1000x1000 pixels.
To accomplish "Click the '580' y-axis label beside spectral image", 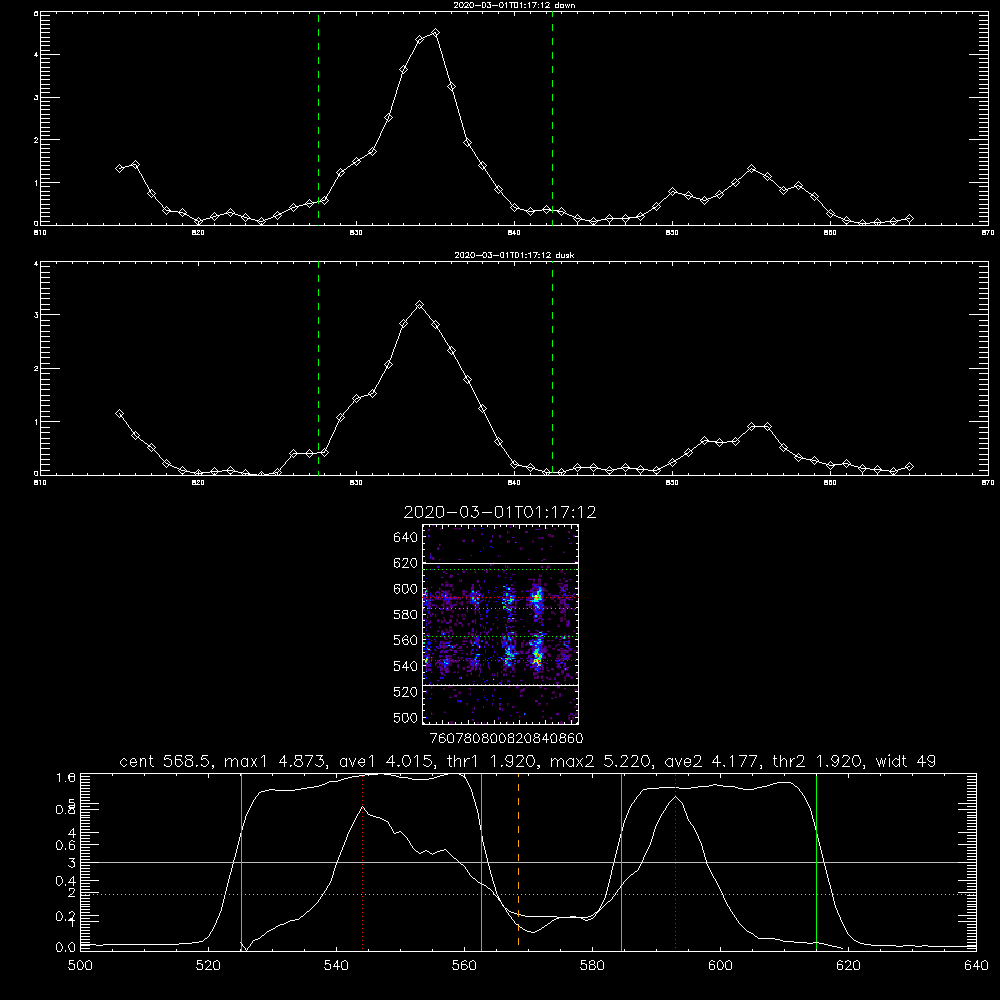I will pyautogui.click(x=405, y=615).
